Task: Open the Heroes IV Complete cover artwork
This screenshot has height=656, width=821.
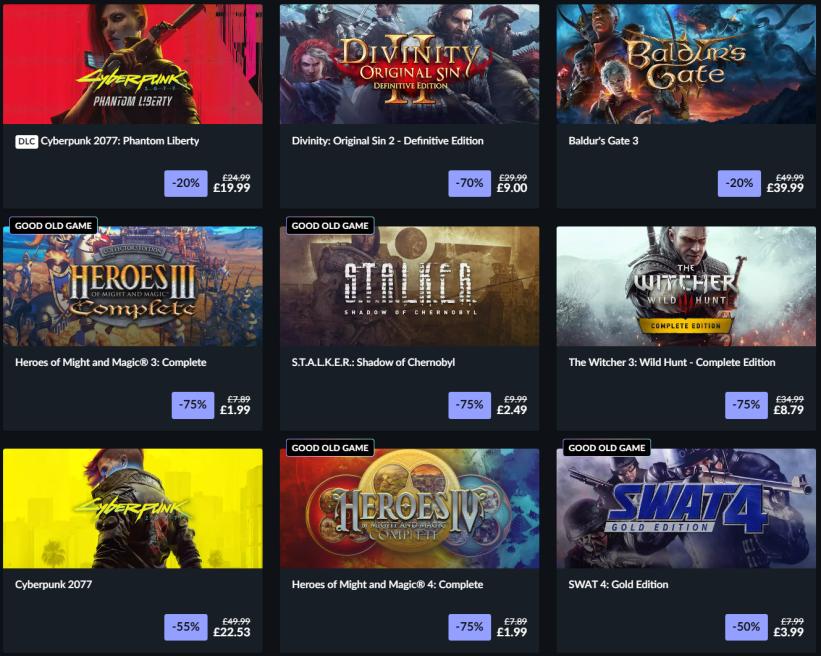Action: pos(409,508)
